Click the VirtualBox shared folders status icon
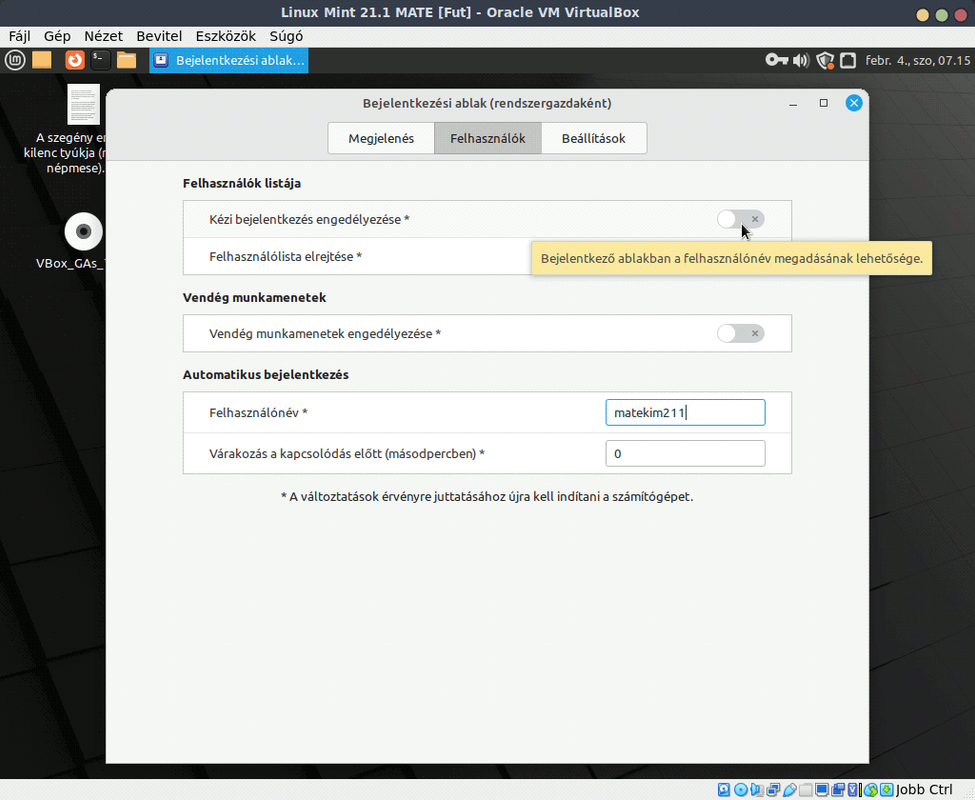 806,789
